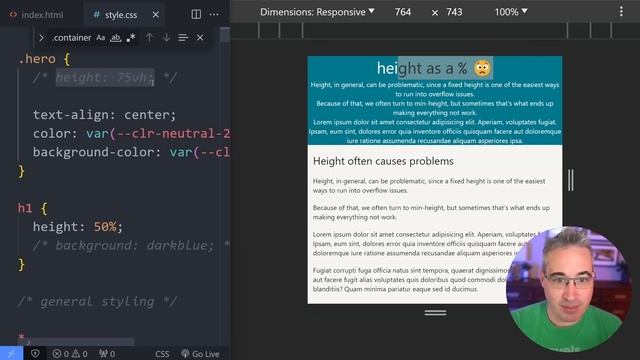Viewport: 640px width, 360px height.
Task: Go to previous find match arrow
Action: (149, 38)
